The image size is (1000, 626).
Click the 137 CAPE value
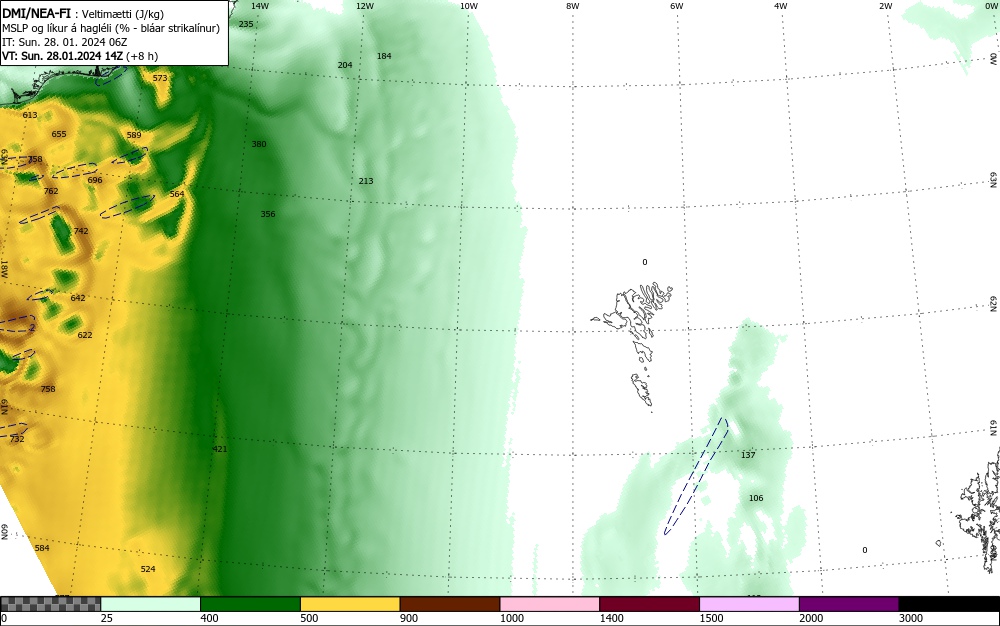pos(748,455)
